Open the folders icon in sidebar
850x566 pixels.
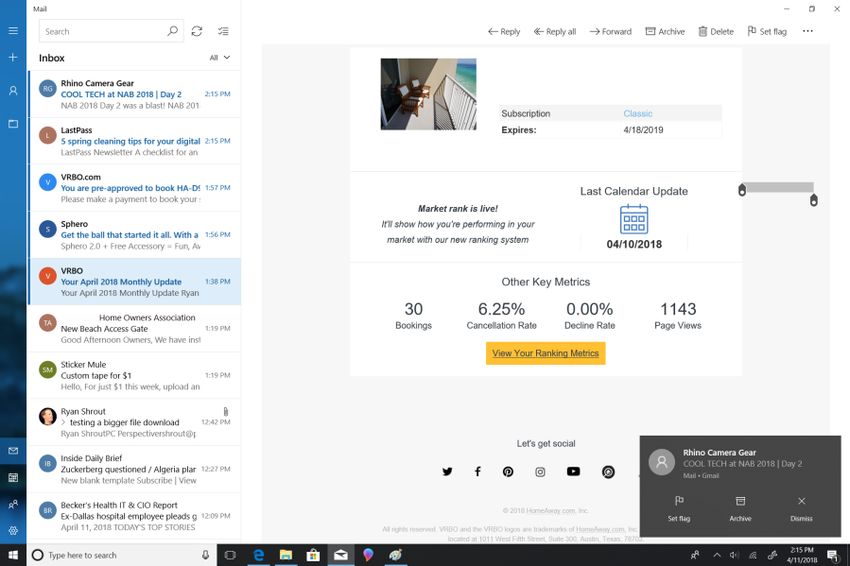(x=13, y=124)
